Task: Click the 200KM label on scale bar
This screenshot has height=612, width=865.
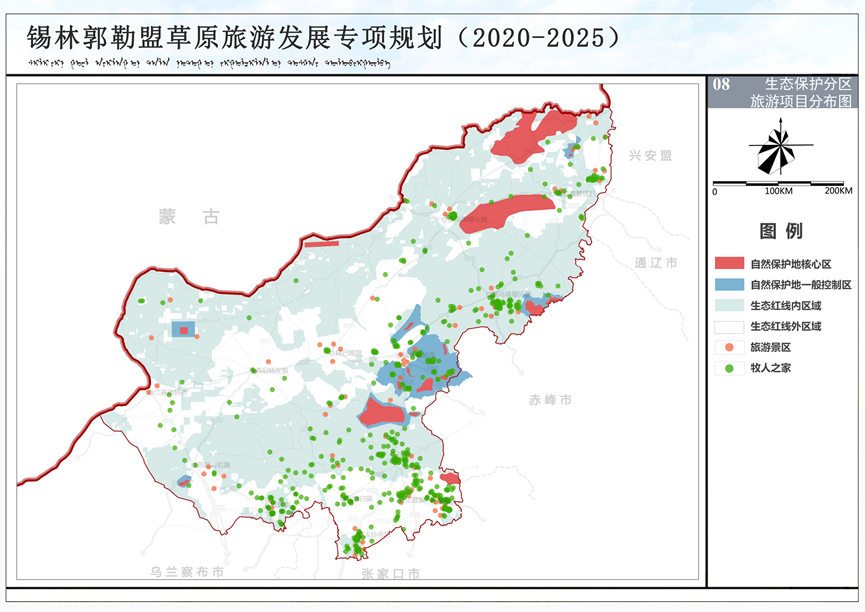Action: [x=838, y=190]
